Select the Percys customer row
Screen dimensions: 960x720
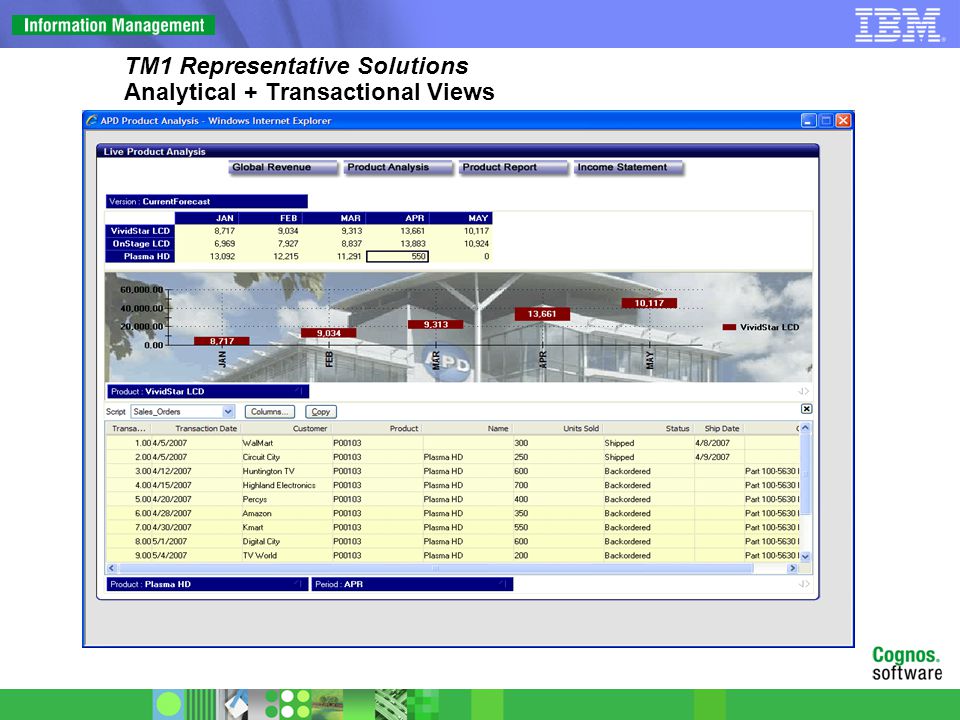[x=452, y=500]
